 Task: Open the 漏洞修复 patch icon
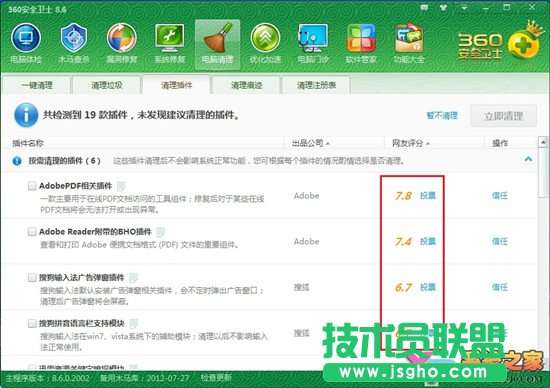coord(121,43)
